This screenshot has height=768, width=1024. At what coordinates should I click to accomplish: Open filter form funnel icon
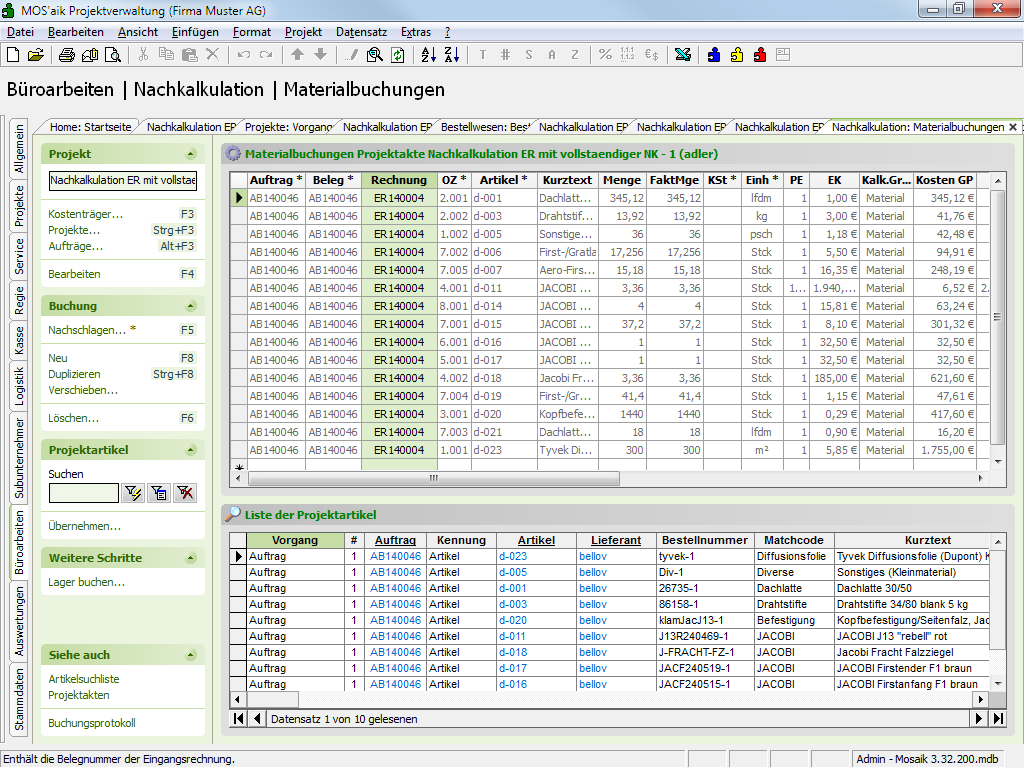click(x=158, y=492)
